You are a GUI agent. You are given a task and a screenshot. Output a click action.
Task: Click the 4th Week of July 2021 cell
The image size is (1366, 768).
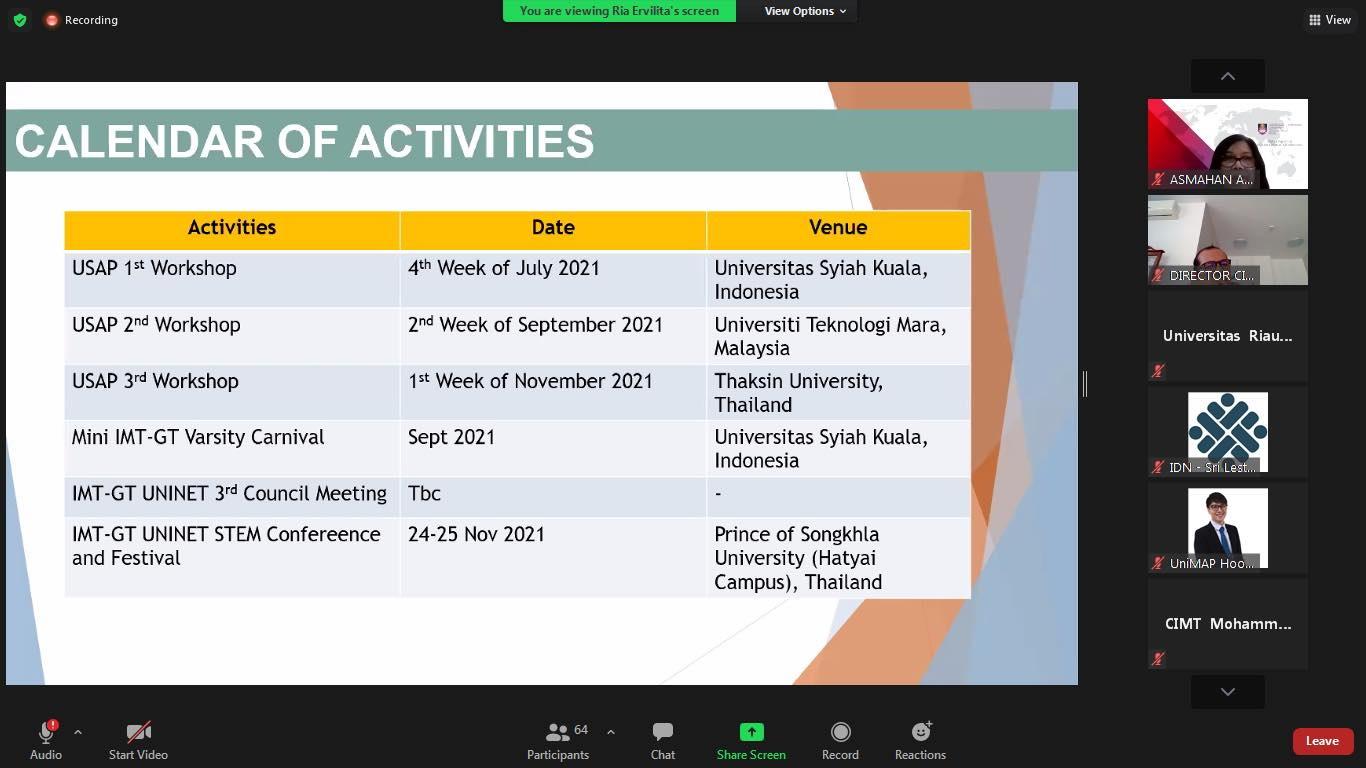(x=553, y=279)
